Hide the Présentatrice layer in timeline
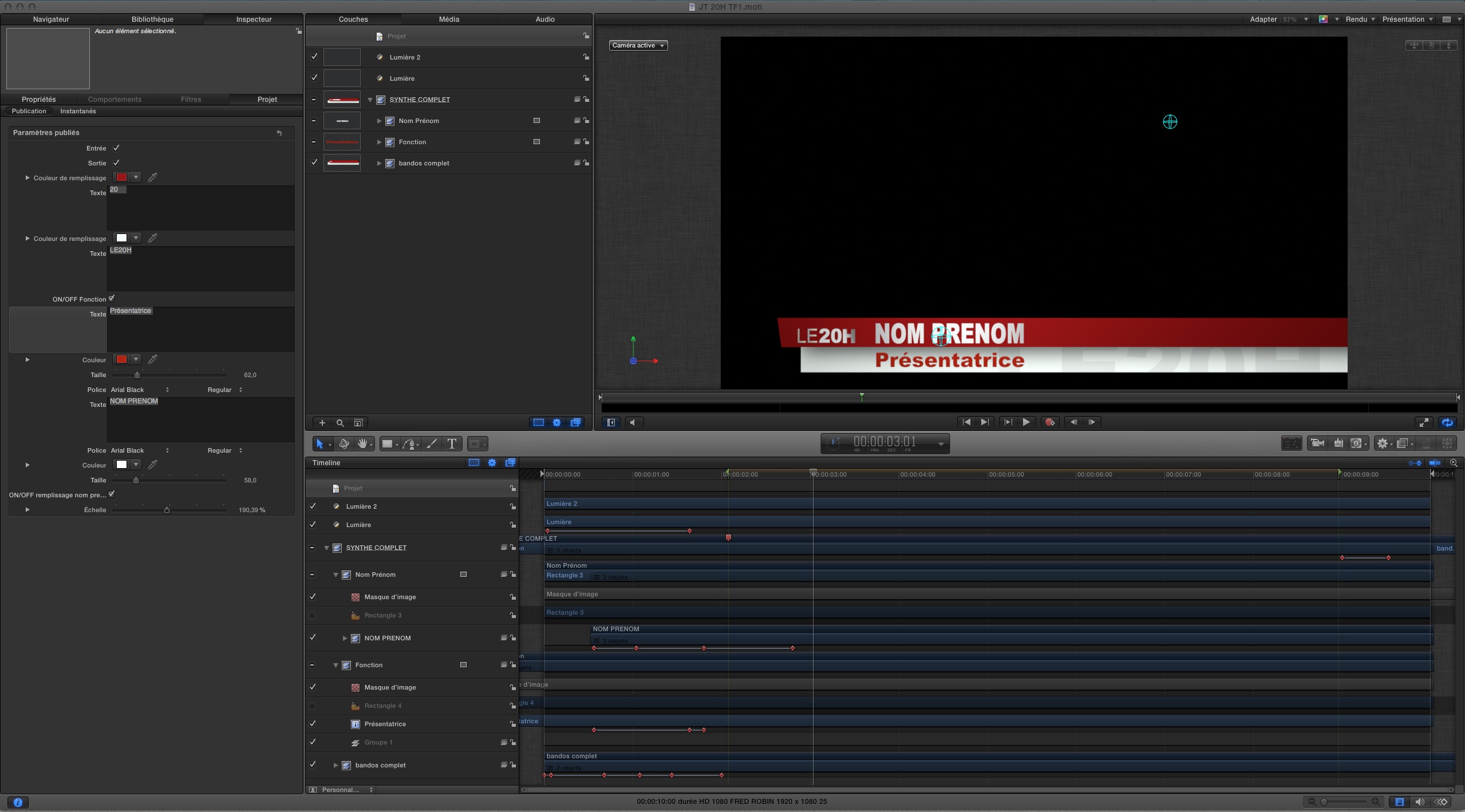The height and width of the screenshot is (812, 1465). [x=312, y=724]
